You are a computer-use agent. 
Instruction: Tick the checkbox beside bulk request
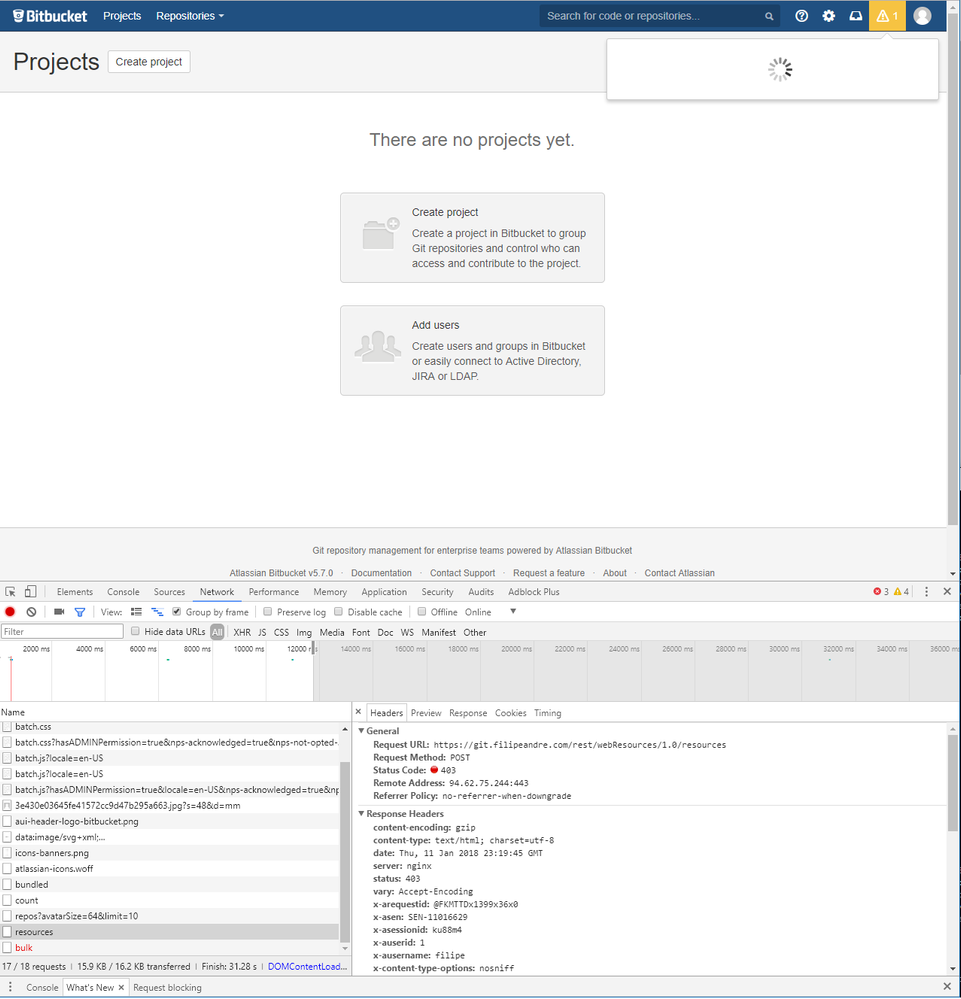[7, 948]
